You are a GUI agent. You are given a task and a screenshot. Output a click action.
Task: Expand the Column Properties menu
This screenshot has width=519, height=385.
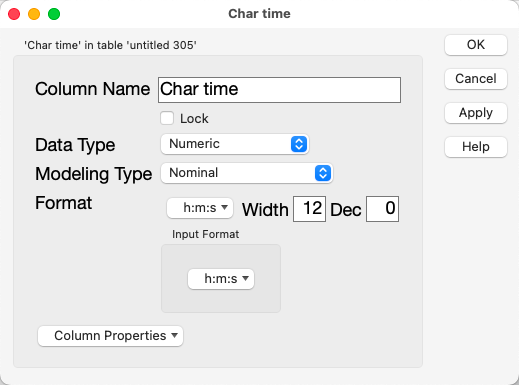click(110, 336)
